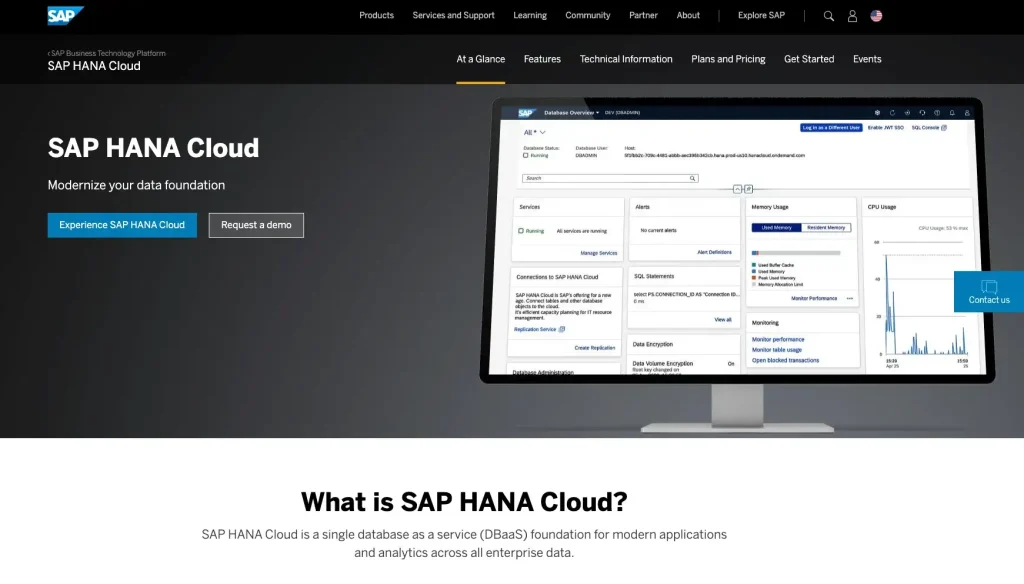Click the three-dots overflow in Memory Usage card
Screen dimensions: 1024x584
click(x=850, y=298)
